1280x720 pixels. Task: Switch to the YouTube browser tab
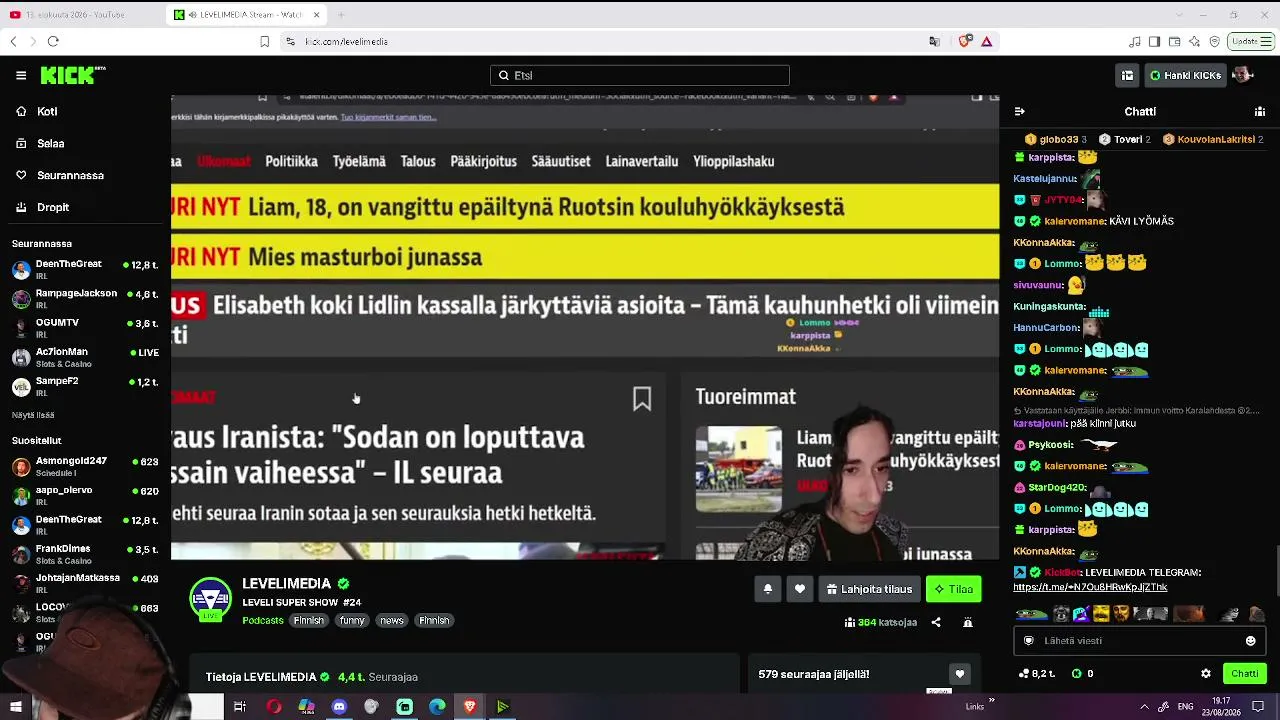pyautogui.click(x=82, y=15)
